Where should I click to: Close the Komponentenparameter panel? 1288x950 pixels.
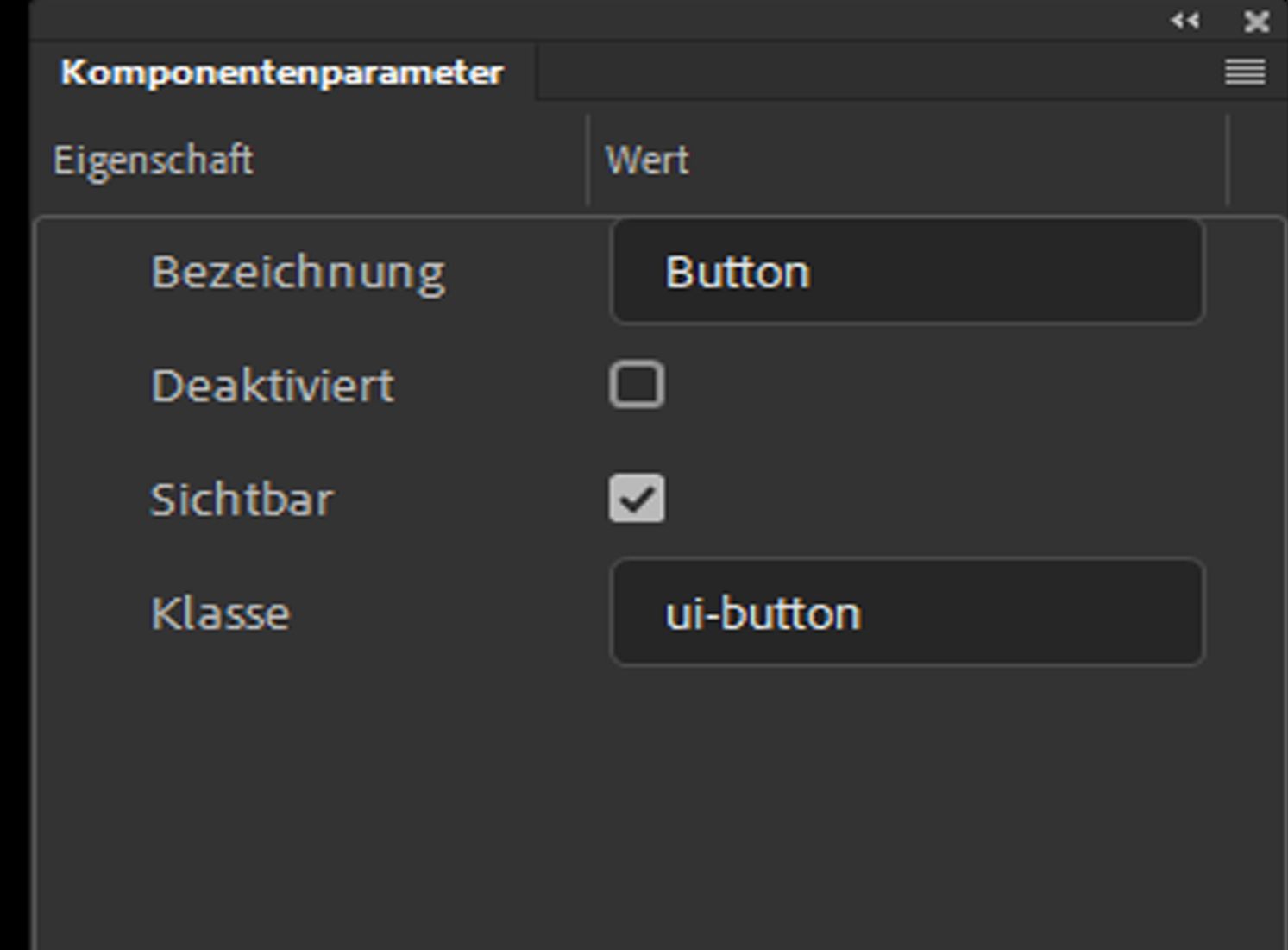click(1257, 22)
